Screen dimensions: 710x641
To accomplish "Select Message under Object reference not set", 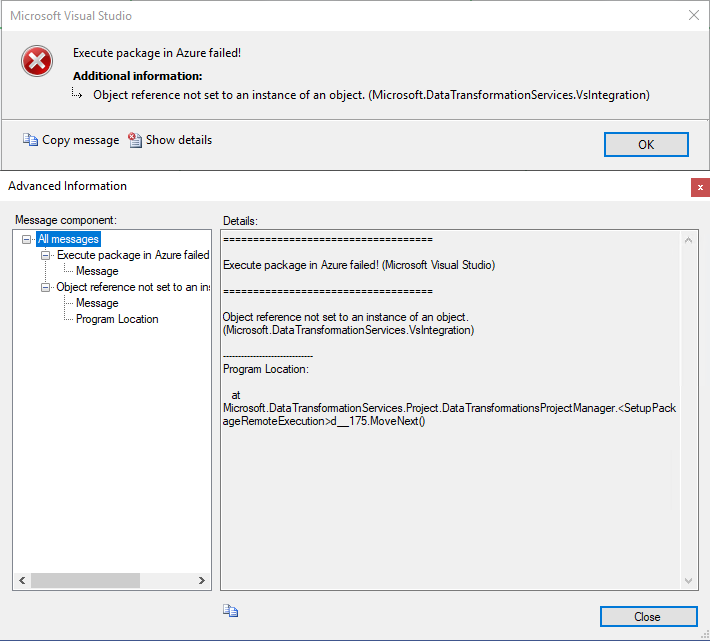I will click(x=97, y=303).
